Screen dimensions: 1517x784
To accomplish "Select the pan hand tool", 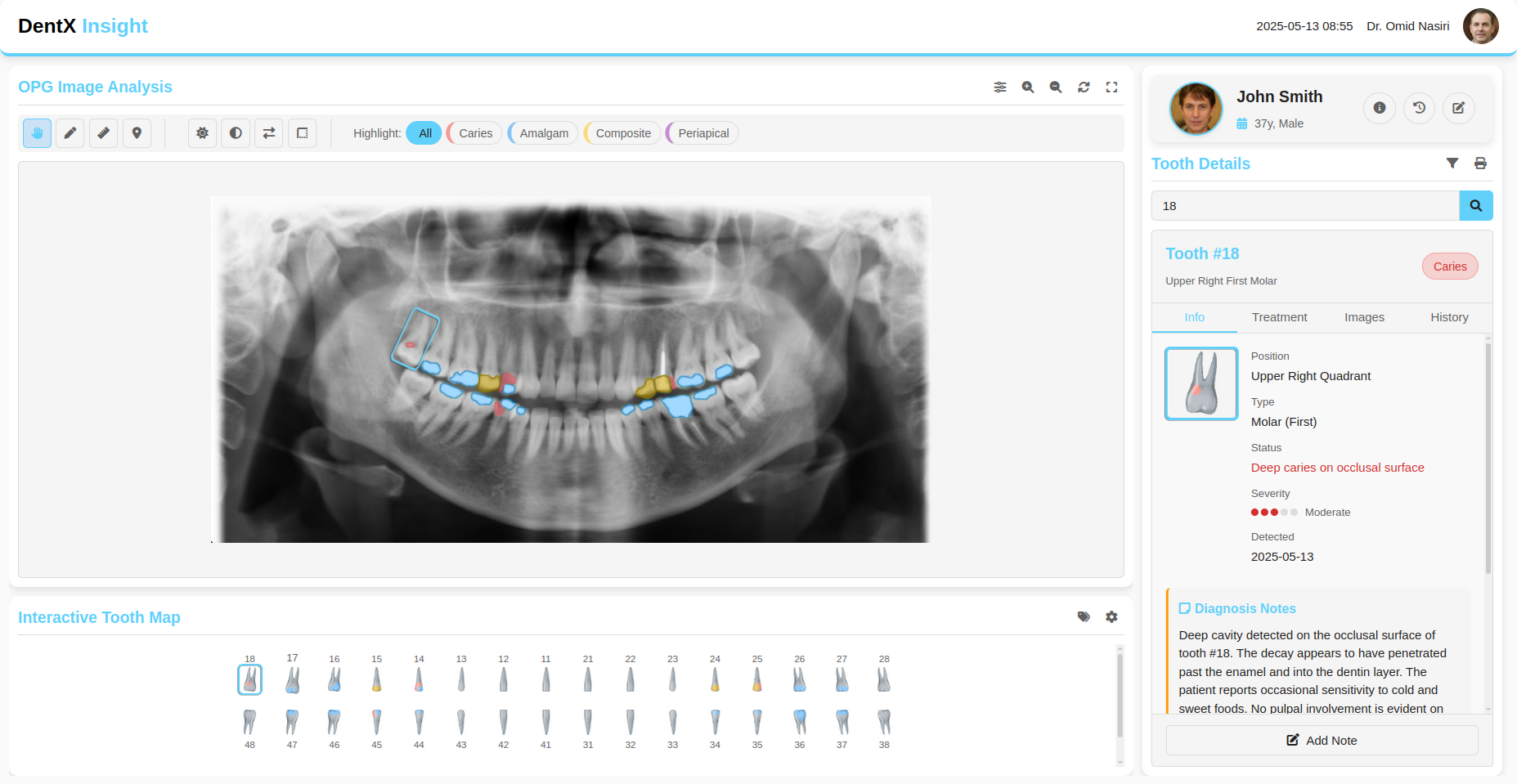I will pyautogui.click(x=37, y=133).
